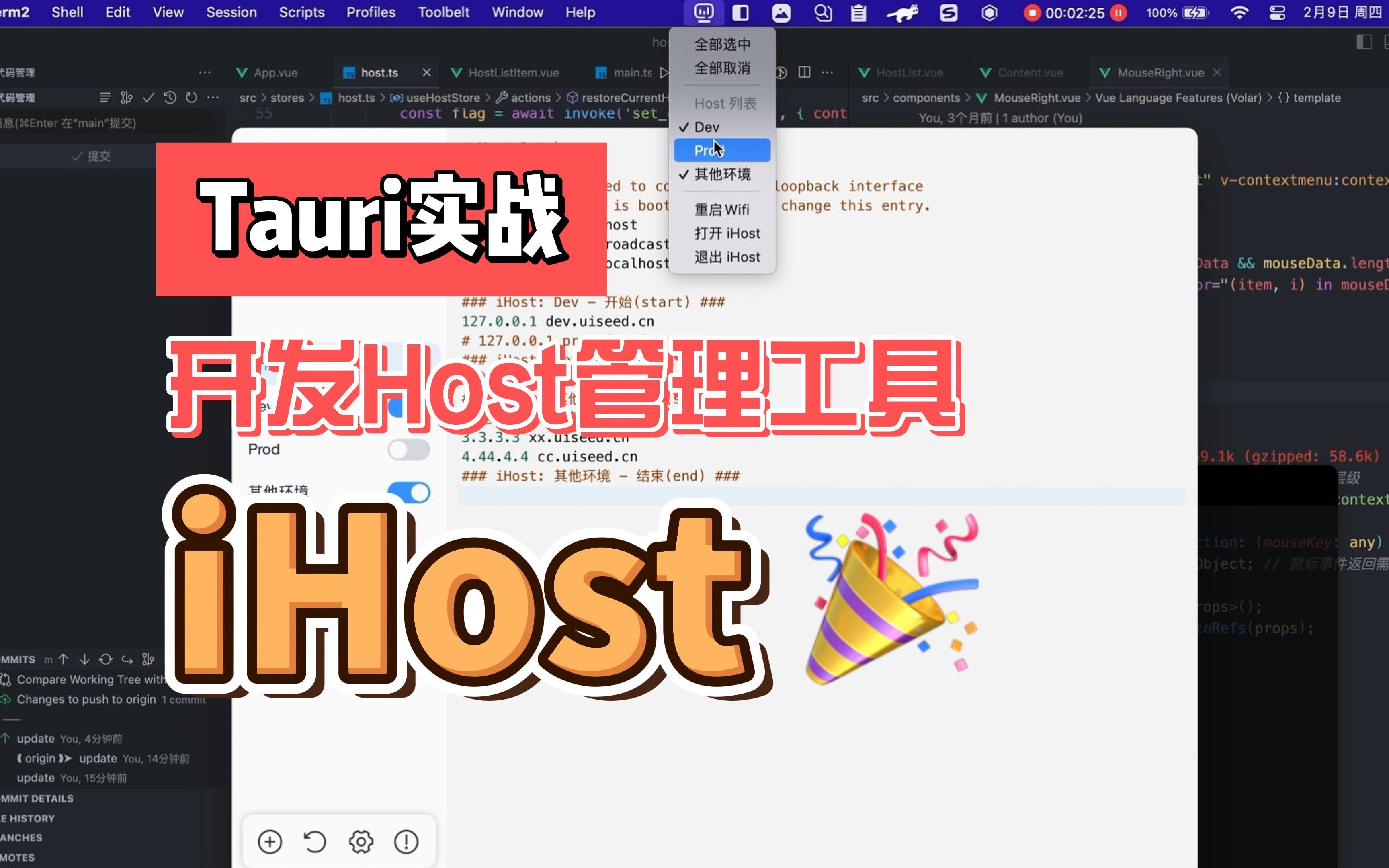Open iHost settings gear icon
This screenshot has width=1389, height=868.
(361, 841)
